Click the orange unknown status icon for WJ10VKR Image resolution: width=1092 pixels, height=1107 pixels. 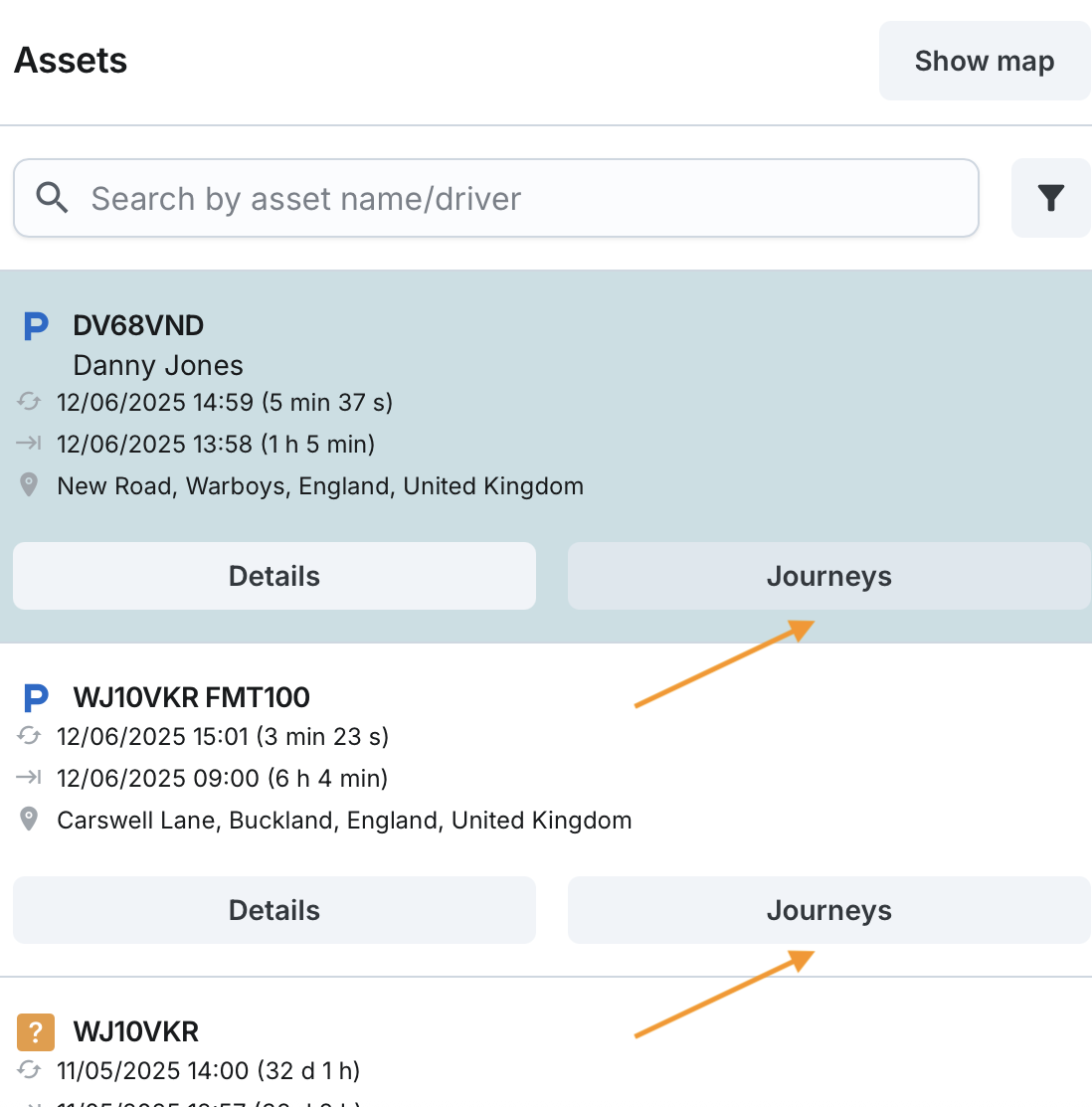(x=35, y=1031)
